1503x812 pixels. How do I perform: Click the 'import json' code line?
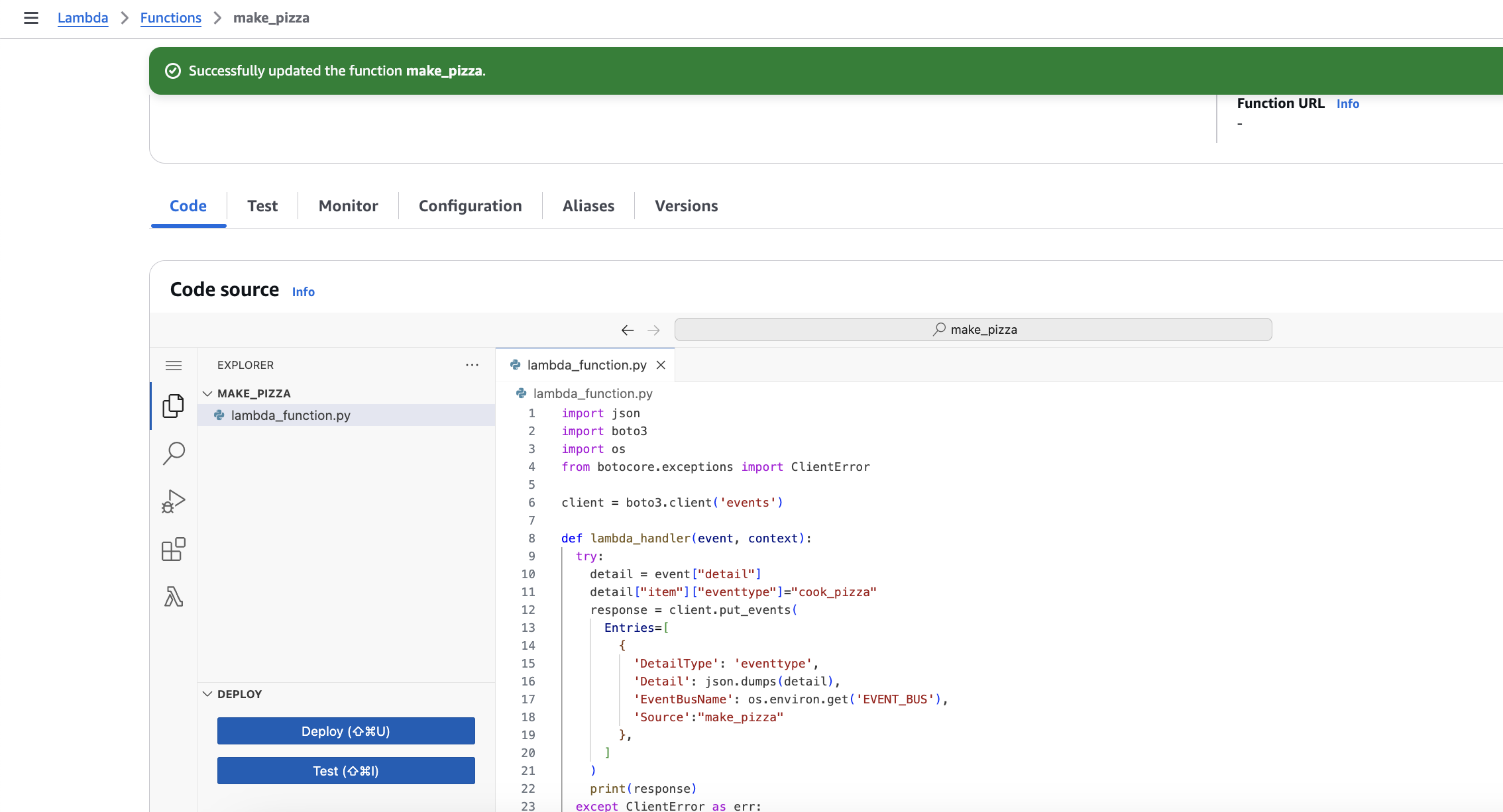601,413
